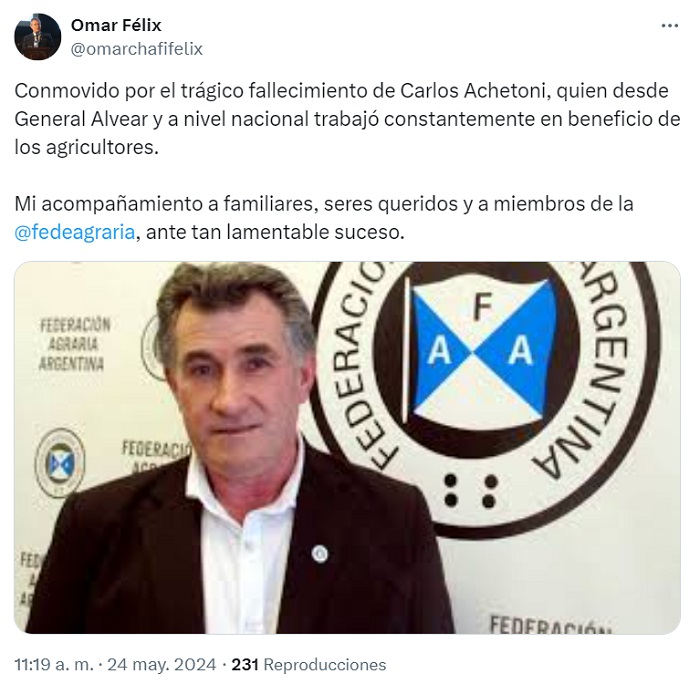Click the lapel pin on the dark jacket
Screen dimensions: 700x684
(x=320, y=554)
